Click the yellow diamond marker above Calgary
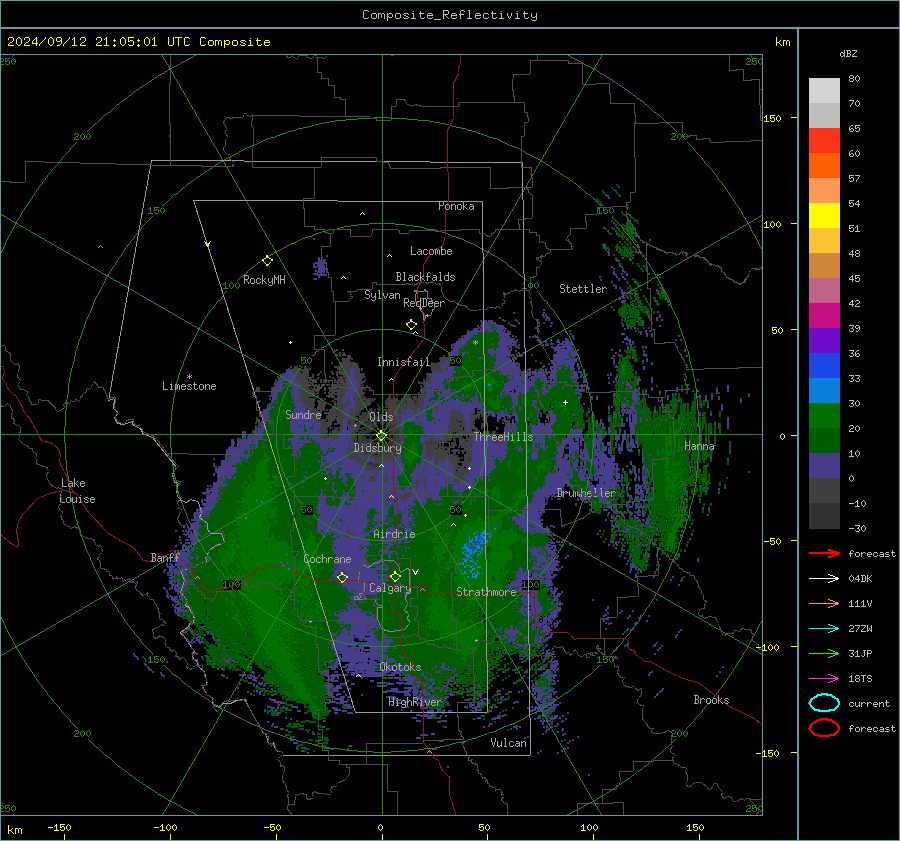 395,576
